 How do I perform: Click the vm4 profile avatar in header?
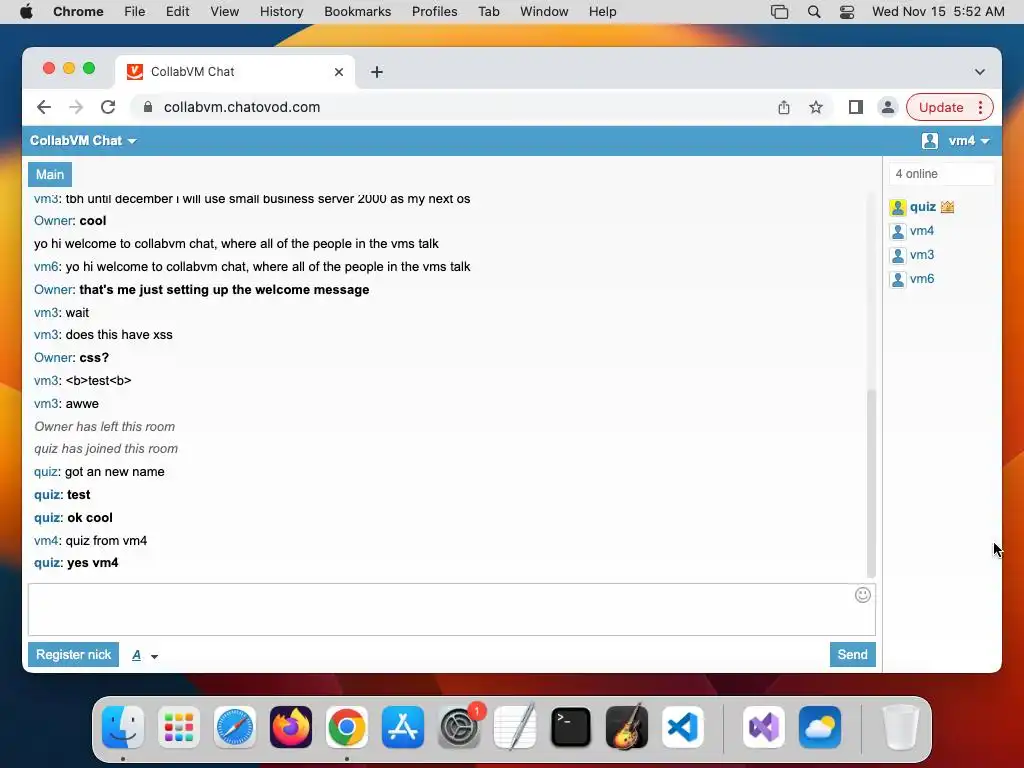pyautogui.click(x=930, y=140)
